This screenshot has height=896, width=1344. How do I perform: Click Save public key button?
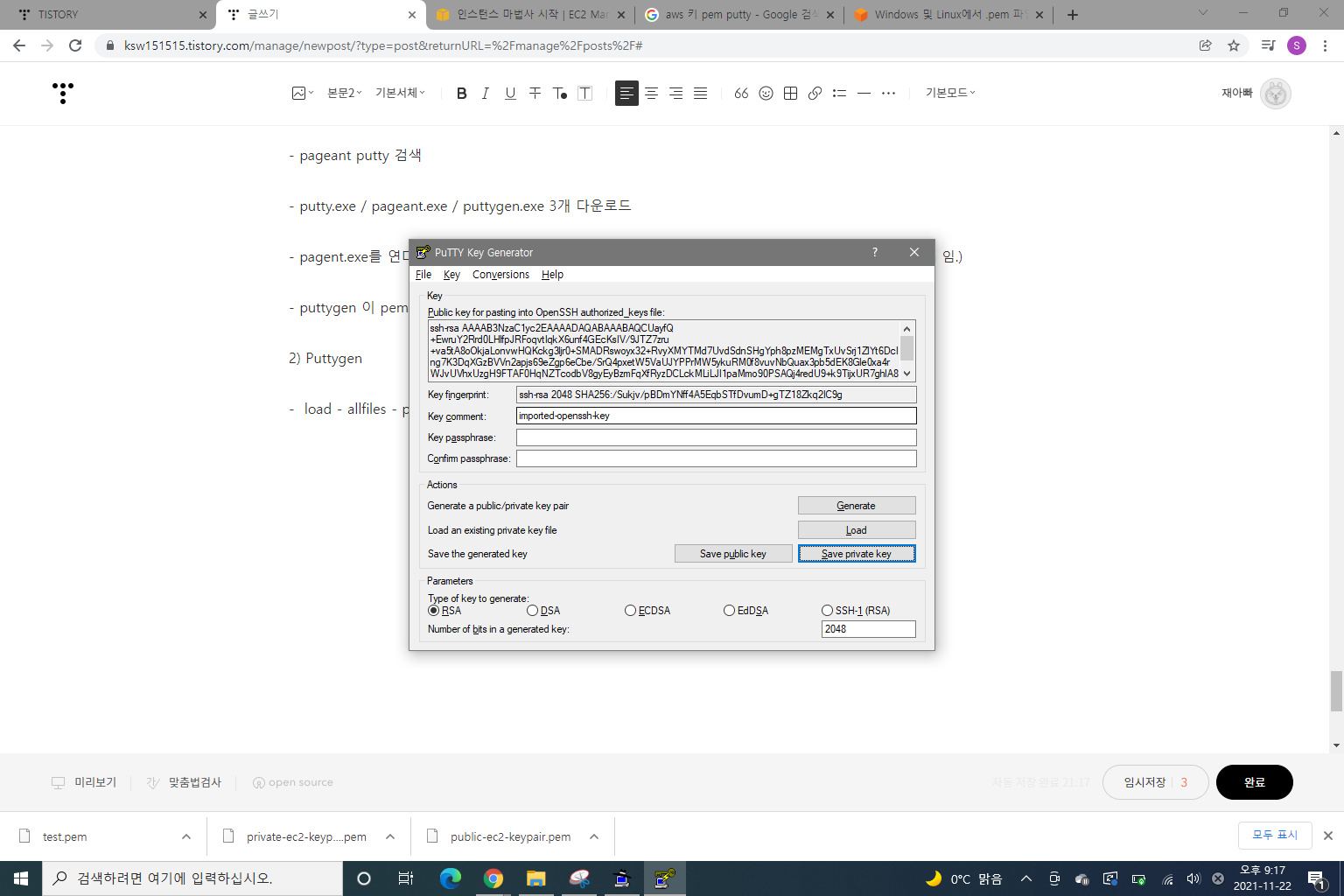click(x=733, y=554)
